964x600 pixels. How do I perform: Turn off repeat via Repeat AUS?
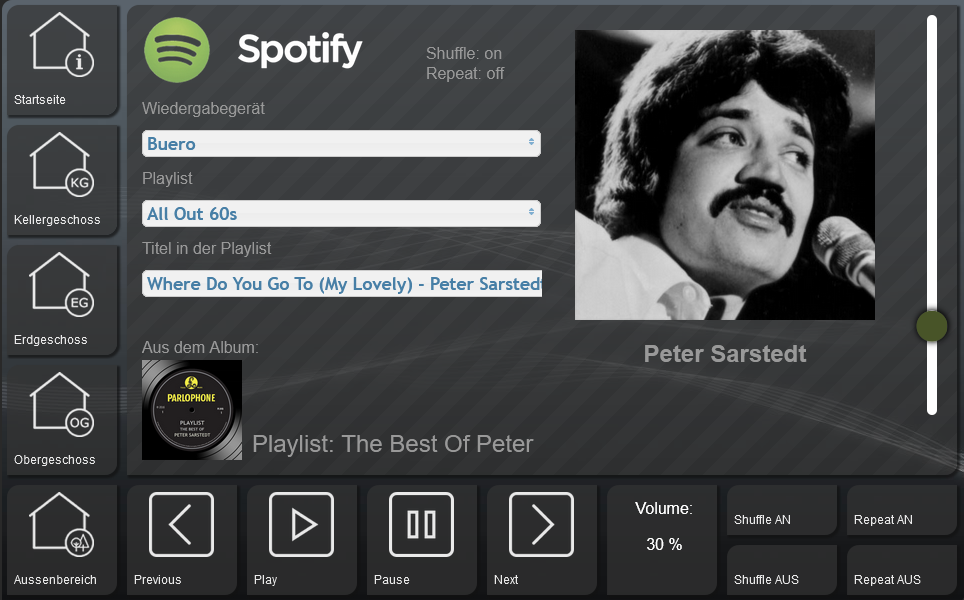click(x=901, y=571)
